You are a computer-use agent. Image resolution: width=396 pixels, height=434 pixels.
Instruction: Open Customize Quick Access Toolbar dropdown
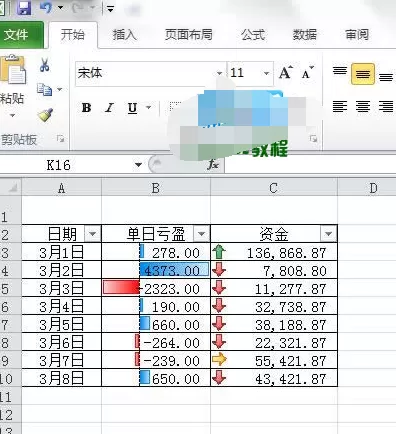click(110, 8)
